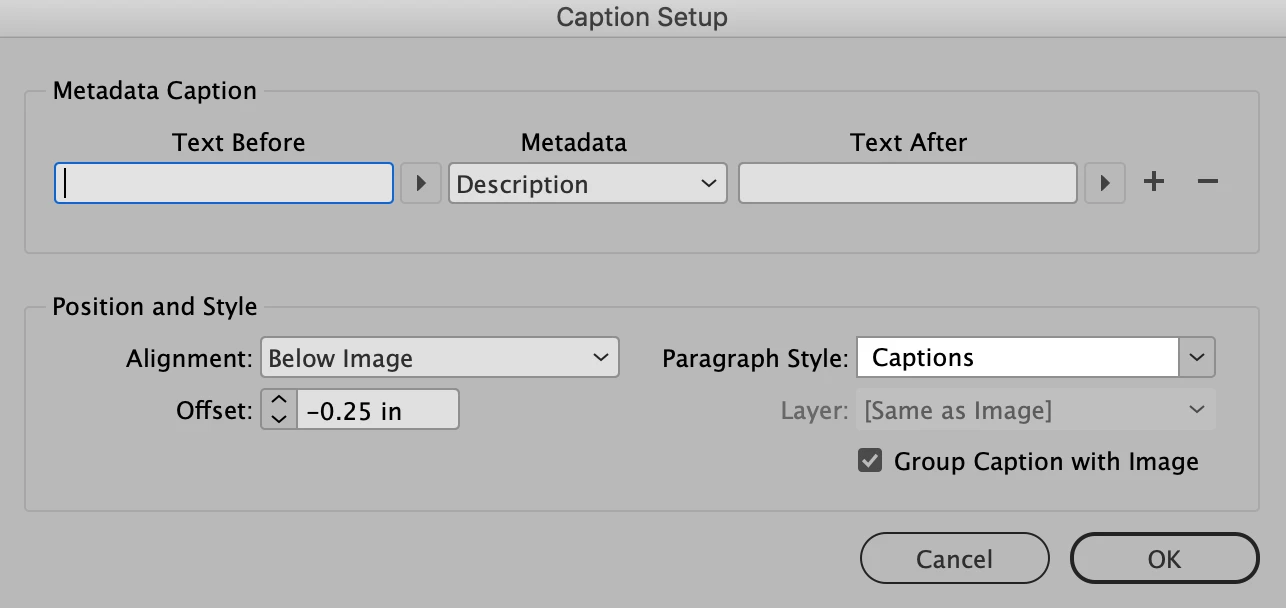Click the Caption Setup title bar
Screen dimensions: 1286x608
click(642, 17)
